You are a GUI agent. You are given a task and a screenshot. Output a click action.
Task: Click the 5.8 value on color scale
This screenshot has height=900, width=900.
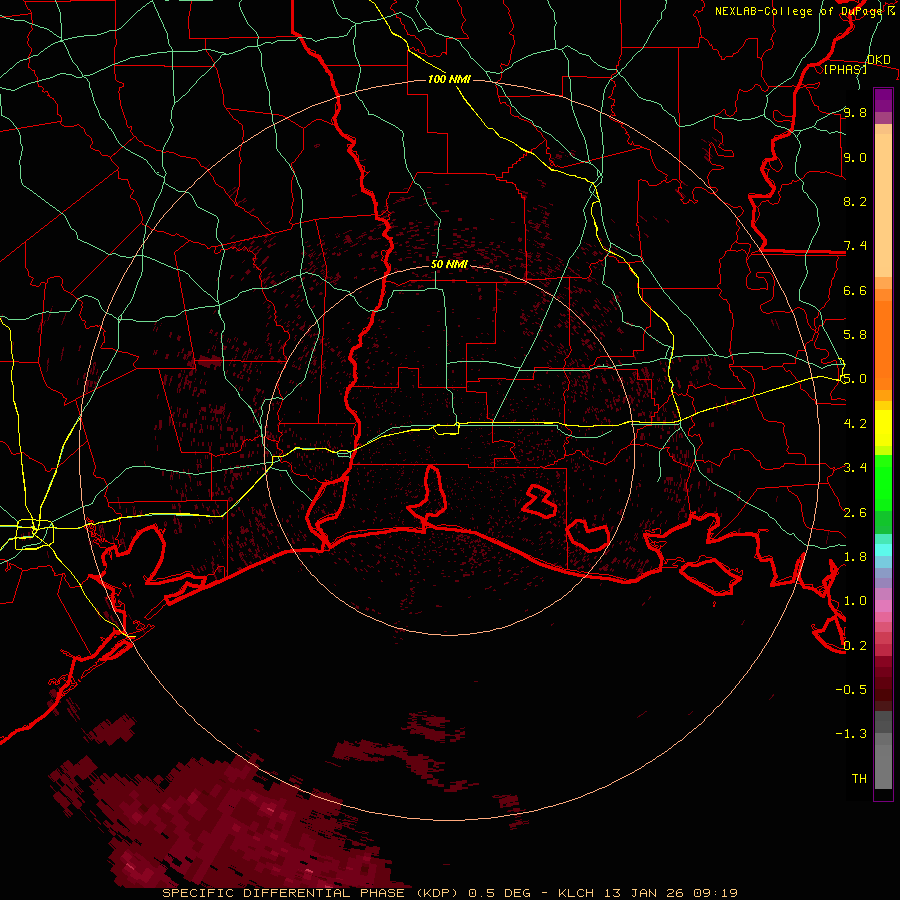pyautogui.click(x=855, y=334)
